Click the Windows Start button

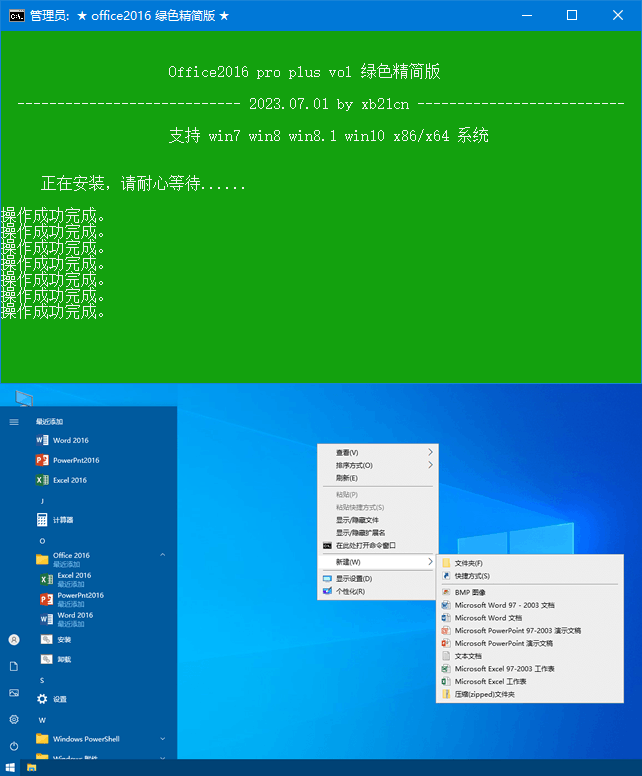click(10, 768)
